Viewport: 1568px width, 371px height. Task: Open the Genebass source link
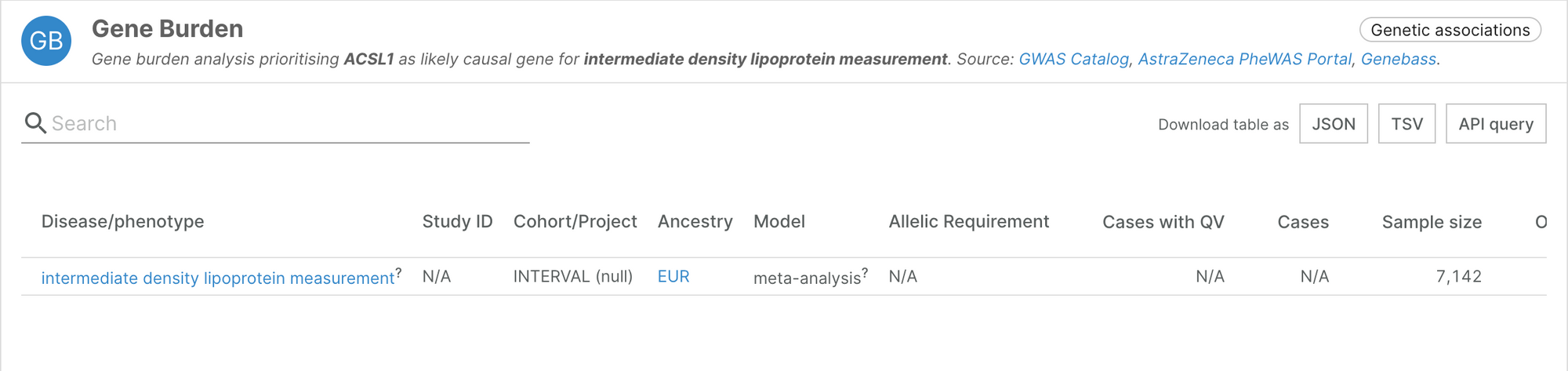pyautogui.click(x=1398, y=60)
